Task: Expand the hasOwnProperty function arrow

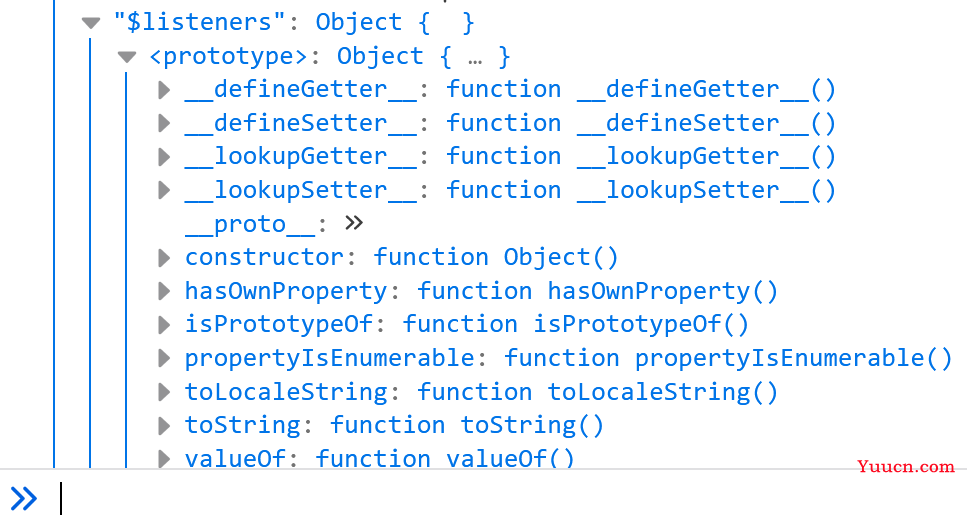Action: click(164, 291)
